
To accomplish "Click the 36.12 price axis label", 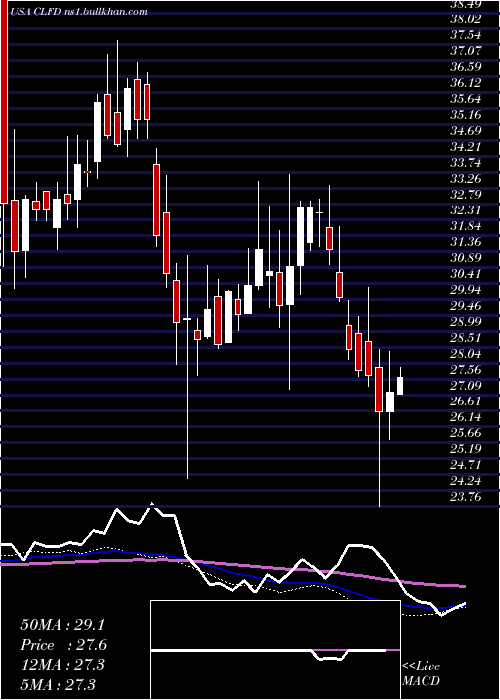I will tap(466, 83).
